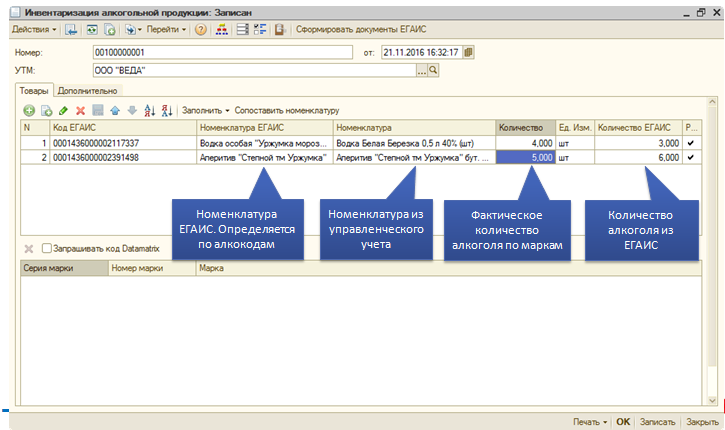Image resolution: width=725 pixels, height=430 pixels.
Task: Click the gray finish-editing diskette icon
Action: 98,111
